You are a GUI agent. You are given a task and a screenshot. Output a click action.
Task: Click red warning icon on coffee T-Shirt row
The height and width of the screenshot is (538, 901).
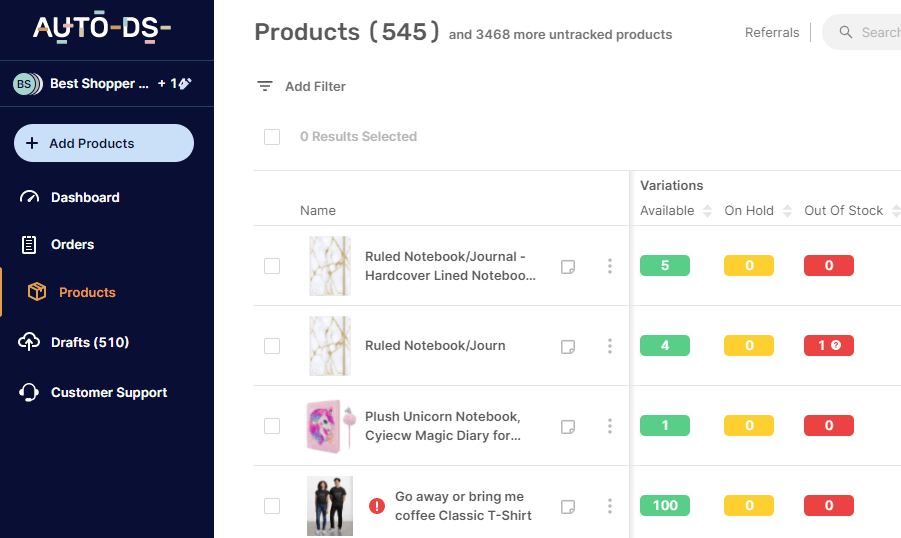coord(377,506)
